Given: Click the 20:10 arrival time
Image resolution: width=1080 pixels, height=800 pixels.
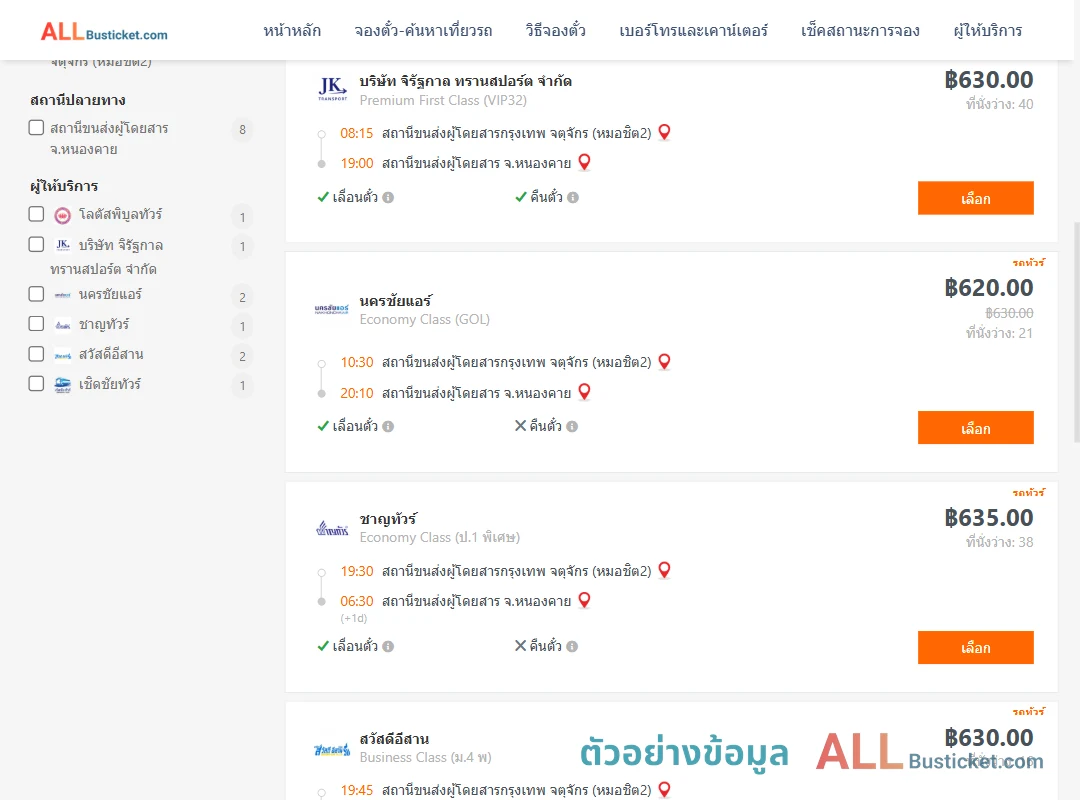Looking at the screenshot, I should [357, 393].
